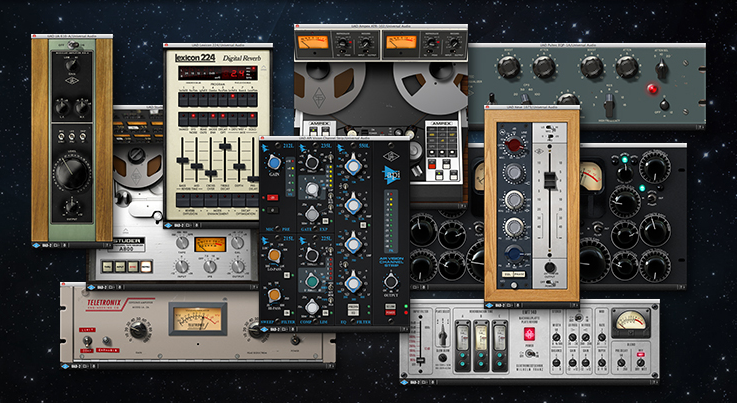This screenshot has height=403, width=737.
Task: Move Lexicon 224 Treble Decay fader
Action: point(225,147)
